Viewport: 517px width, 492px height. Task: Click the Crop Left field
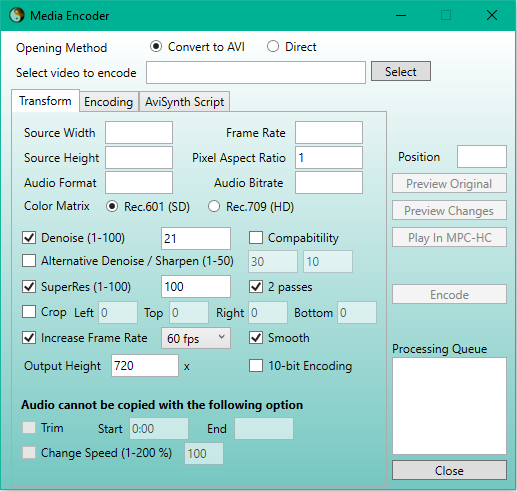118,313
